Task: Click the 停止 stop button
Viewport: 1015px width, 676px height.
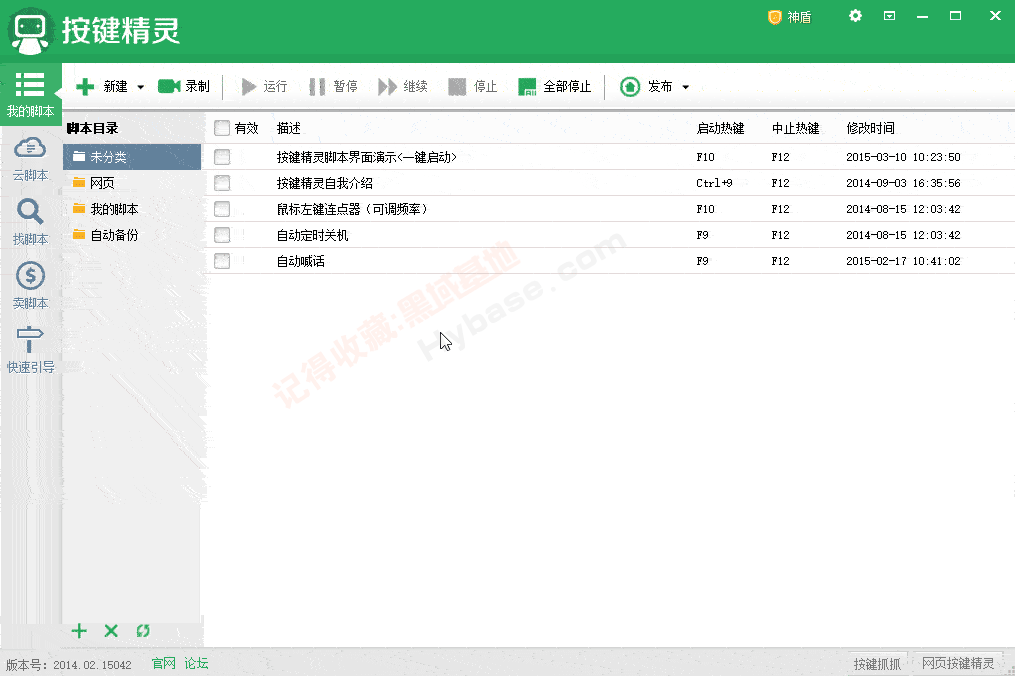Action: point(473,86)
